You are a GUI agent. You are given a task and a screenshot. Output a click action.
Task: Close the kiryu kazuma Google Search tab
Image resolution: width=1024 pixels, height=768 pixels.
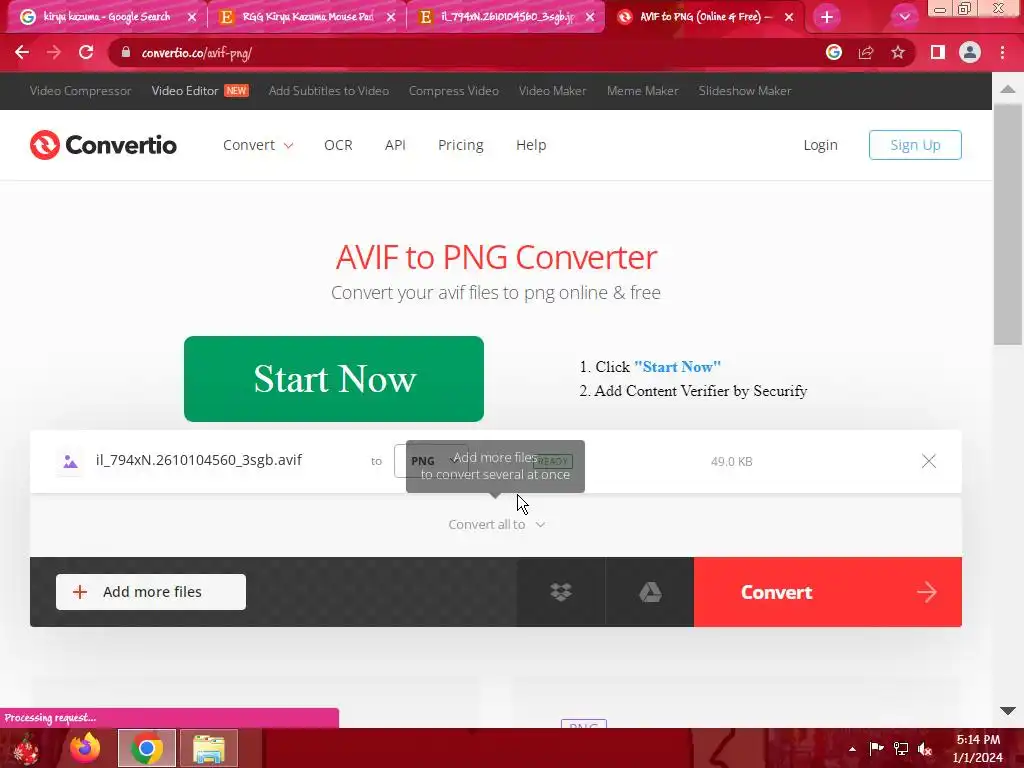(x=191, y=17)
